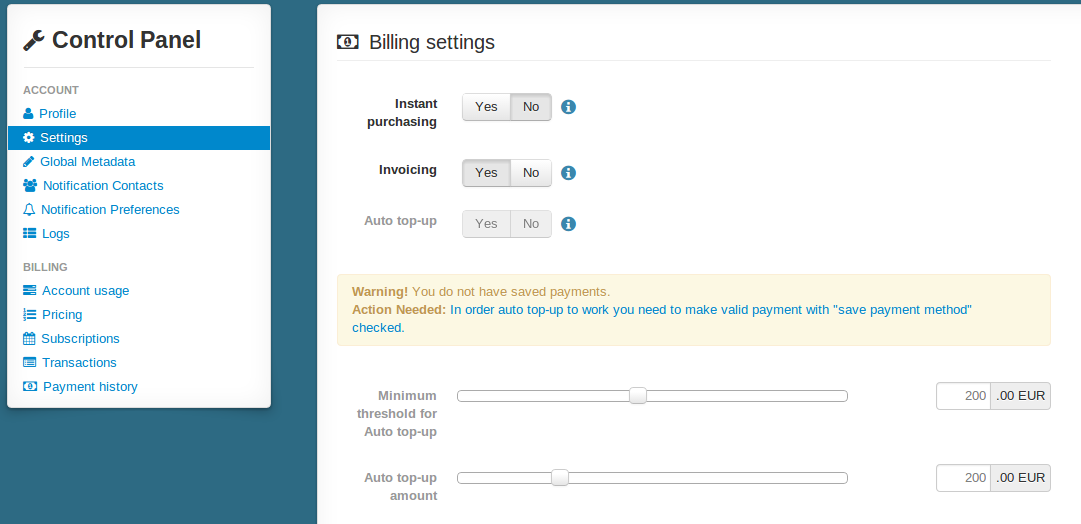Show info for Invoicing
This screenshot has height=524, width=1081.
(568, 173)
